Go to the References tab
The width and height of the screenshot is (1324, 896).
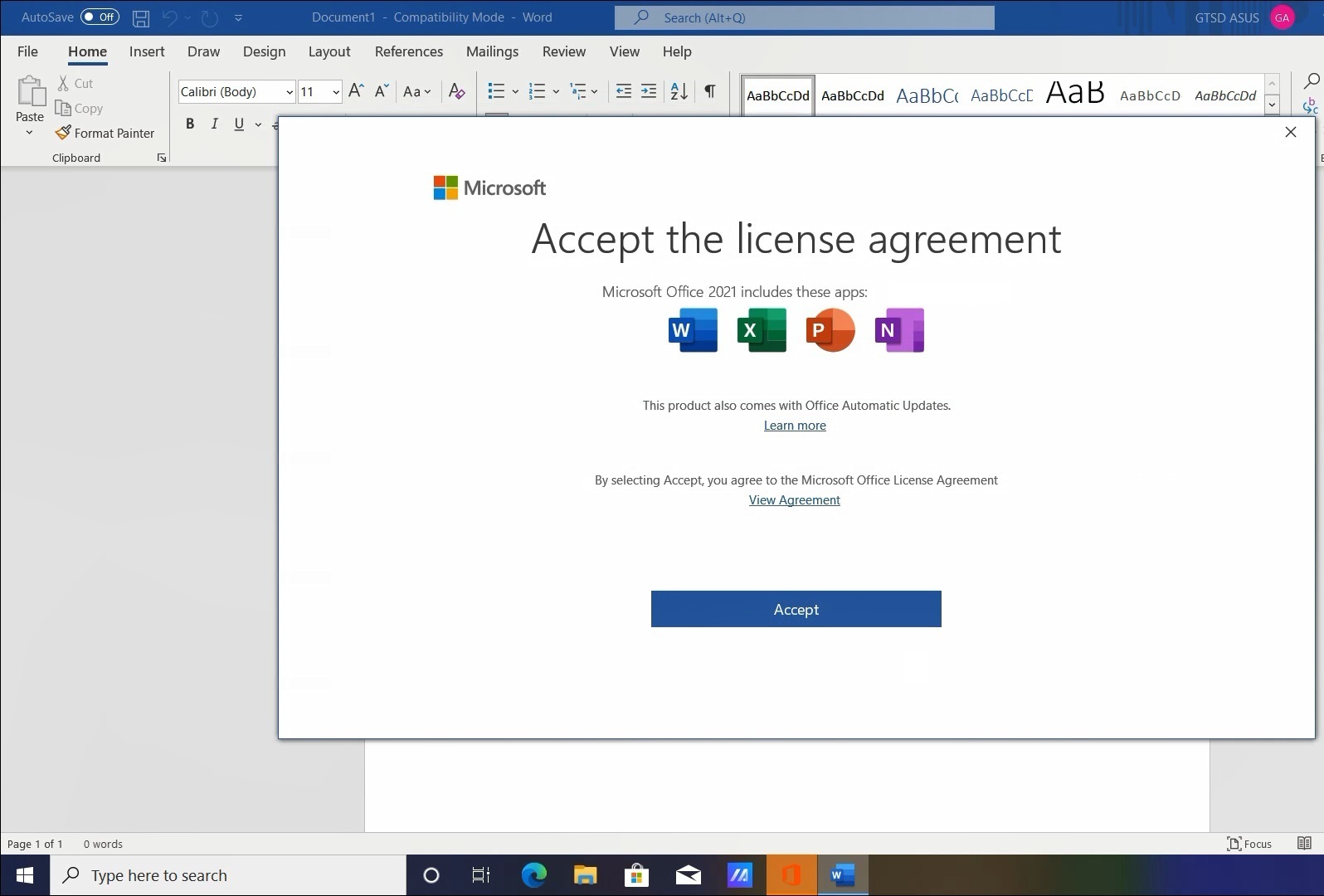pyautogui.click(x=409, y=51)
